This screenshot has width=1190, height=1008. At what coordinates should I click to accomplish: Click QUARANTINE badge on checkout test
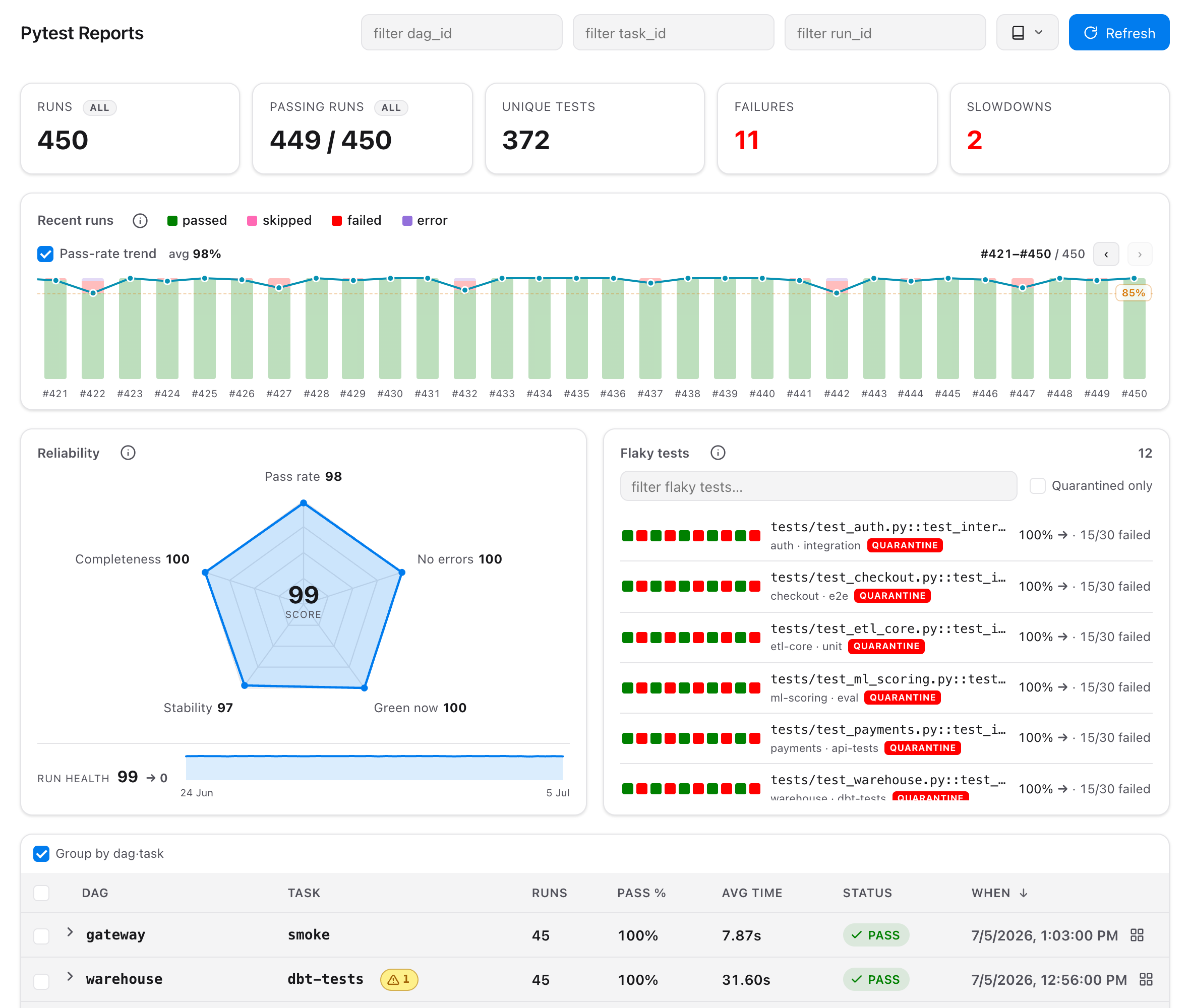click(892, 595)
